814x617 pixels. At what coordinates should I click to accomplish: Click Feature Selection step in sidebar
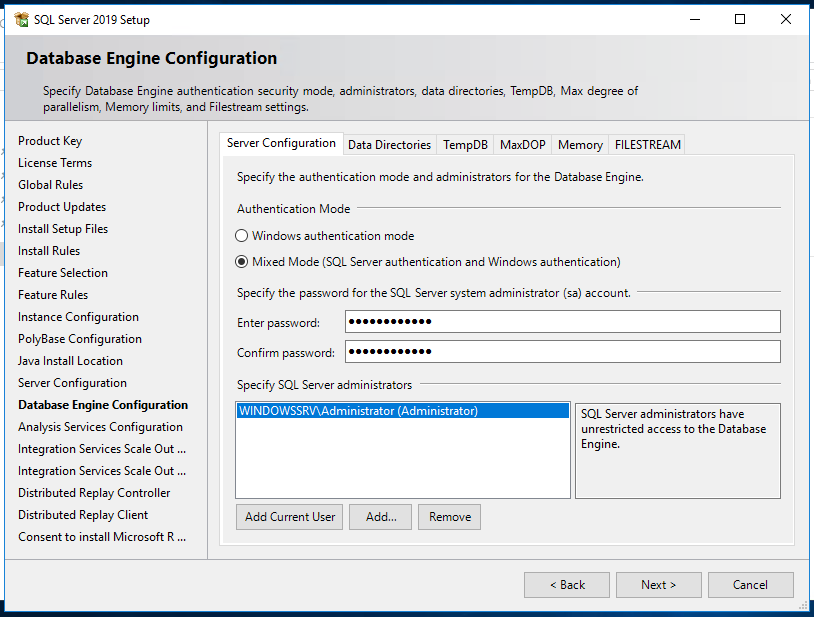tap(63, 273)
